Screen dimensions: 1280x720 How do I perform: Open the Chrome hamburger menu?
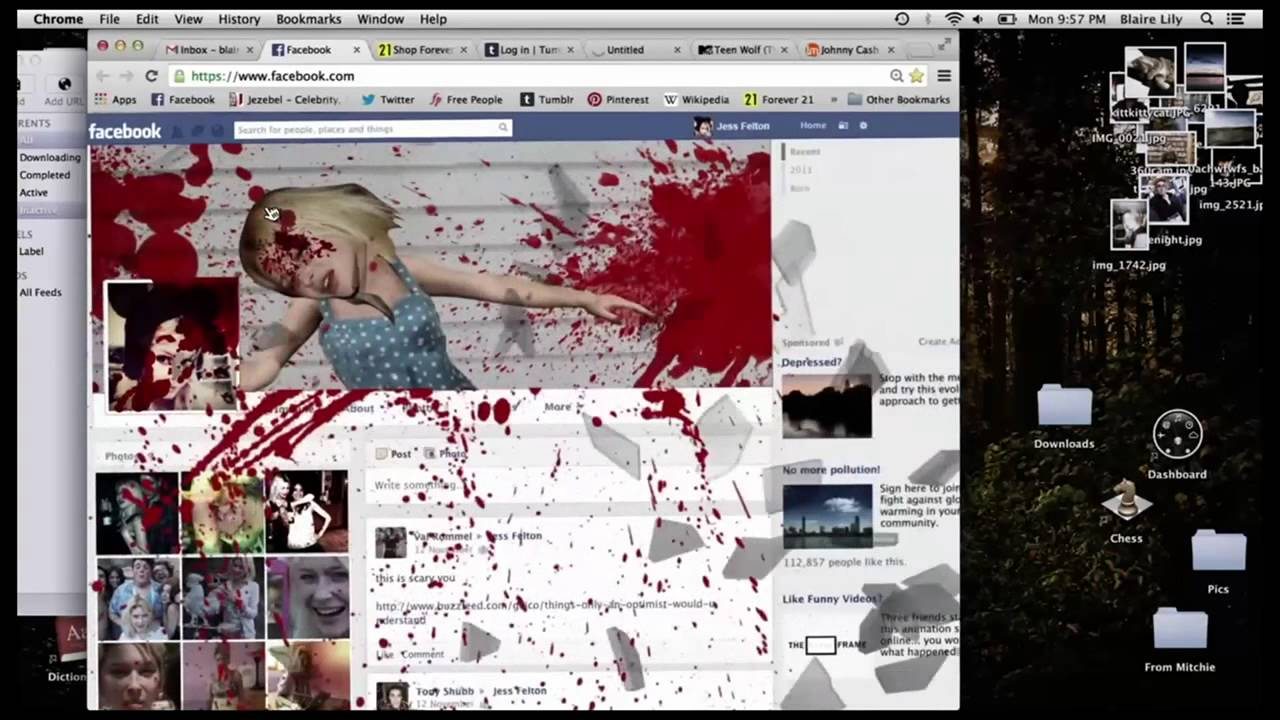tap(943, 76)
